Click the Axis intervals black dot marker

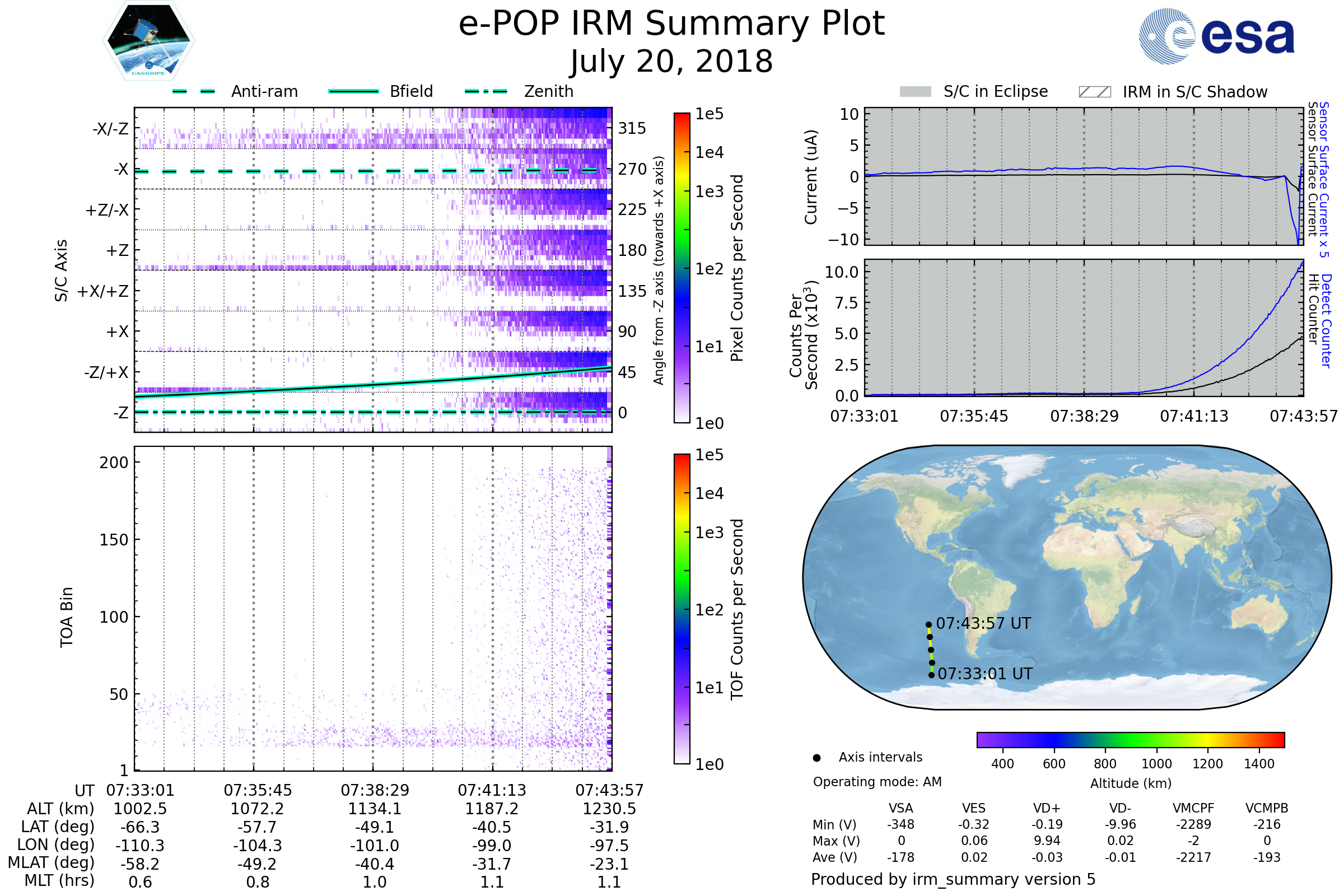(x=816, y=758)
